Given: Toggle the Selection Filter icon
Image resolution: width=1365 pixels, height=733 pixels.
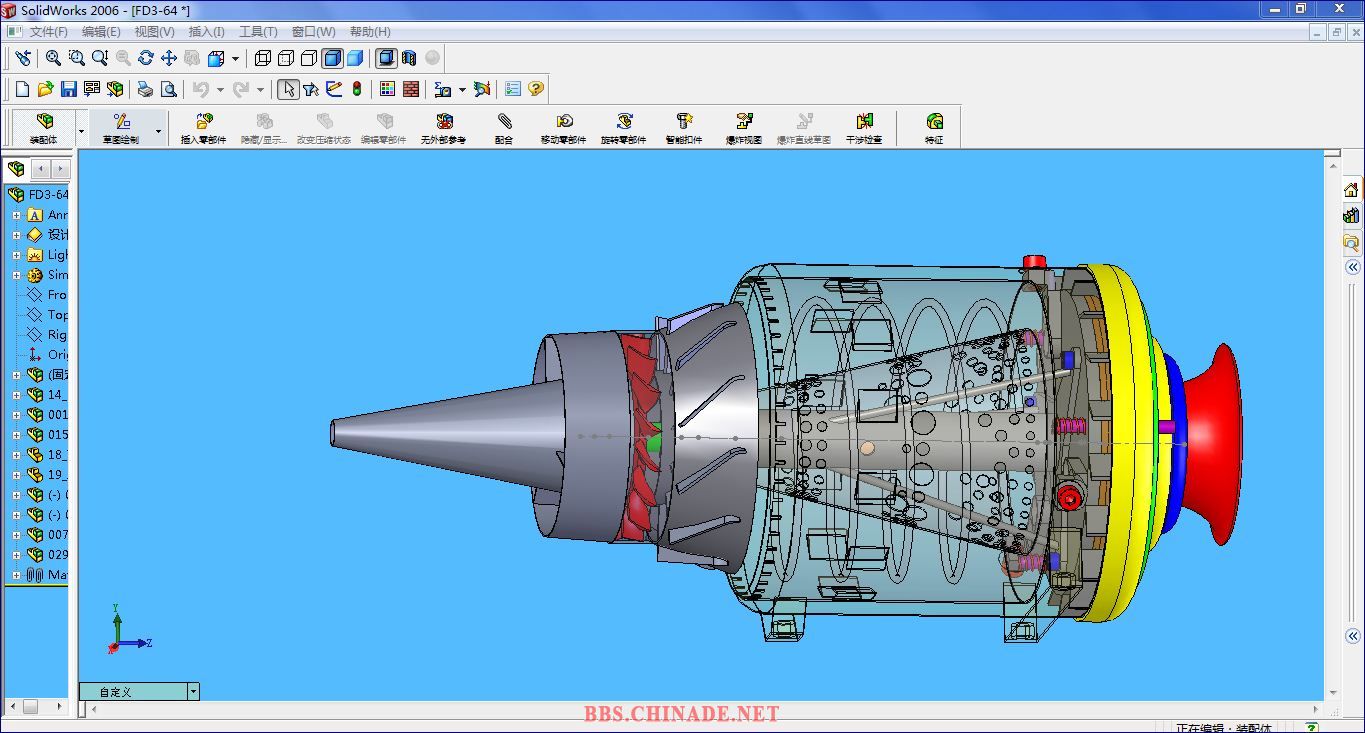Looking at the screenshot, I should [311, 89].
